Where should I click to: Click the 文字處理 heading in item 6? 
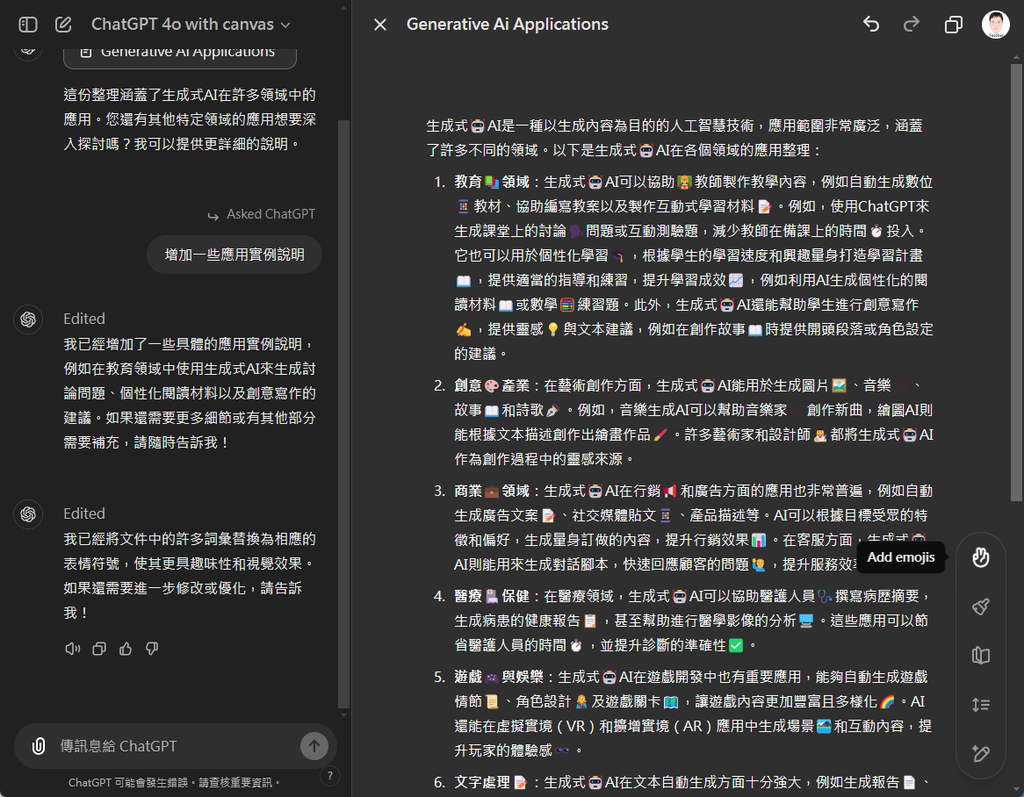click(491, 782)
